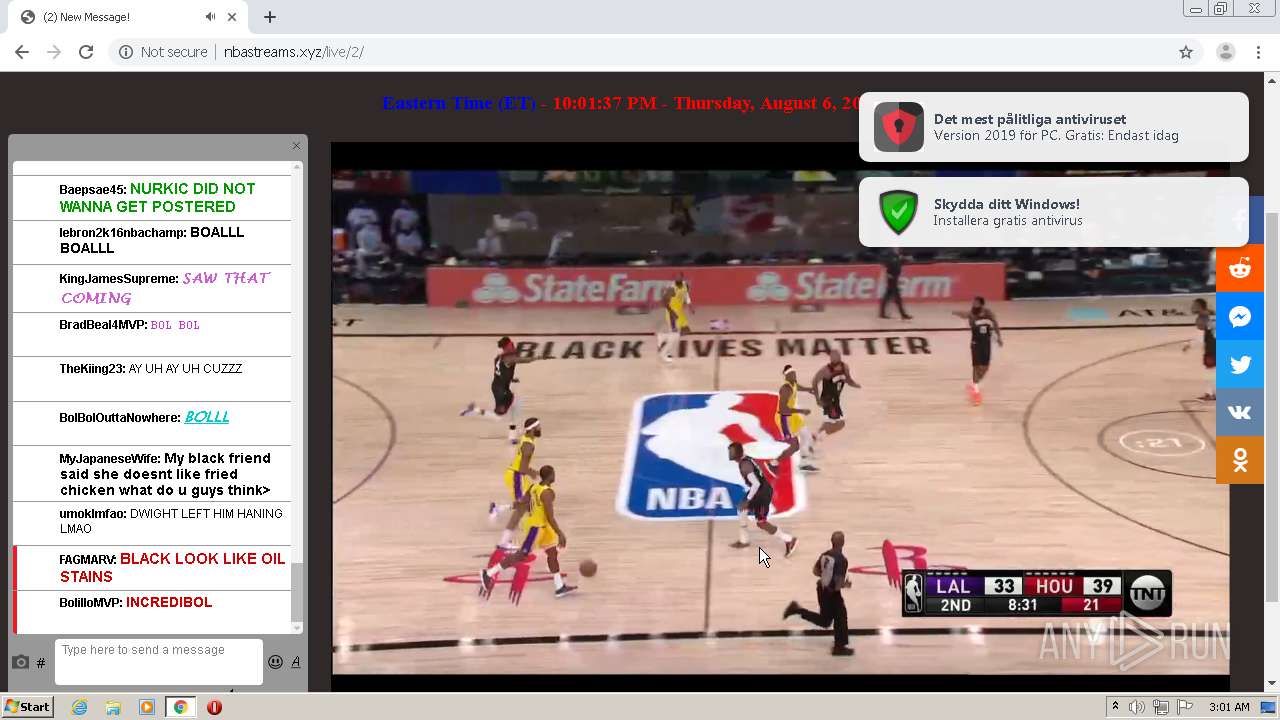Image resolution: width=1280 pixels, height=720 pixels.
Task: Click the green checkmark shield icon
Action: (898, 212)
